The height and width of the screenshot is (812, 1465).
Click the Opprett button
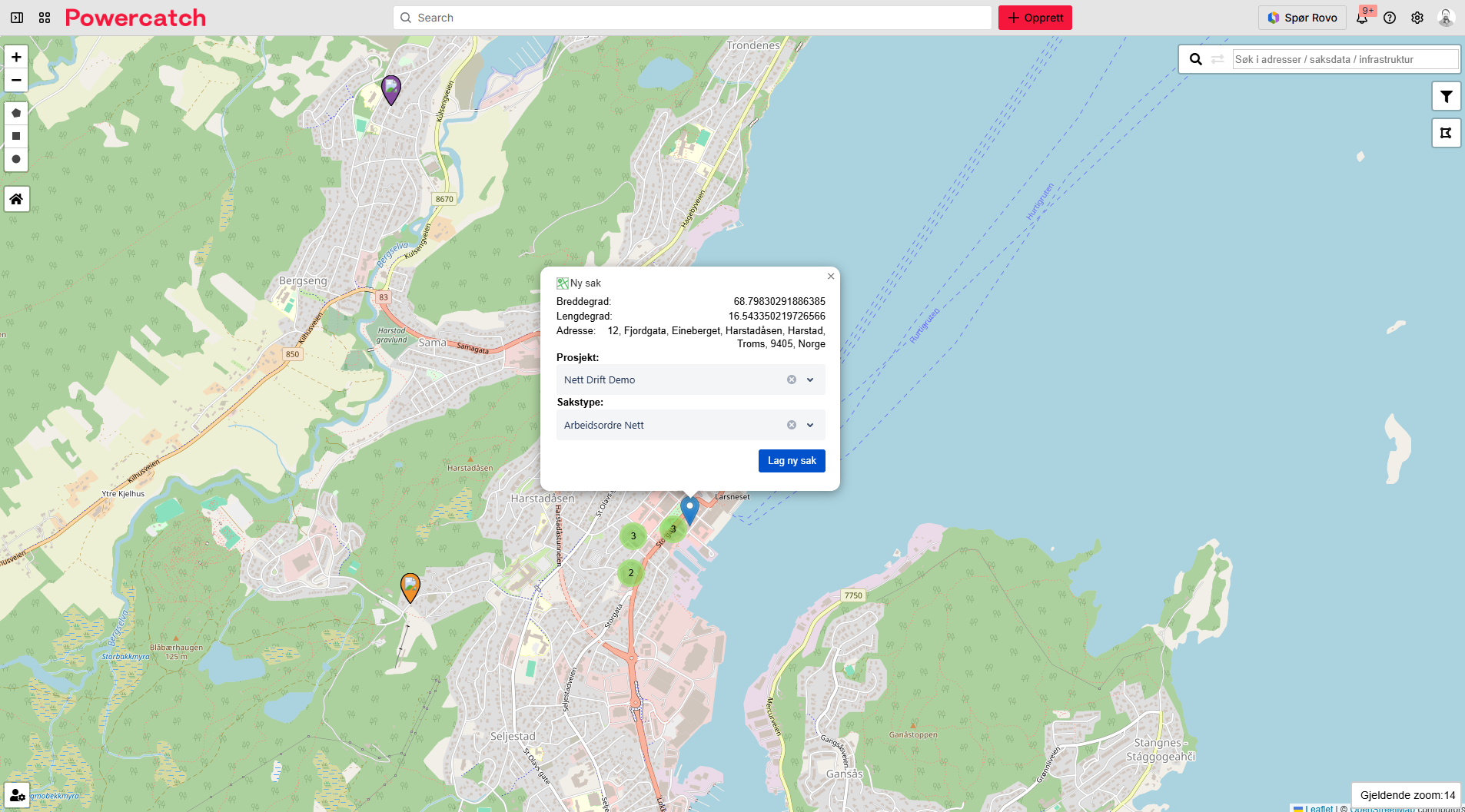tap(1035, 18)
